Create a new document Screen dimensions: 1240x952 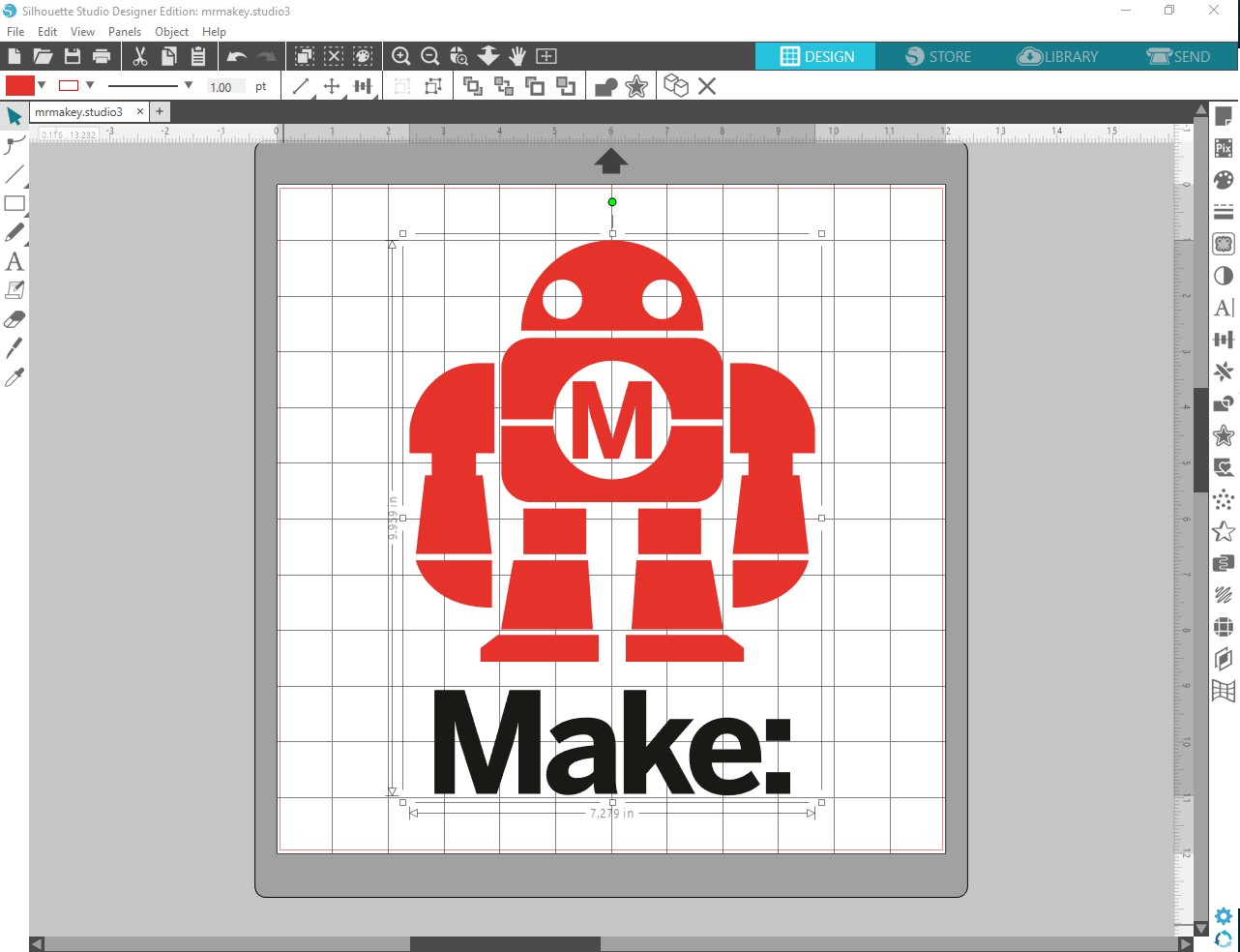pos(15,56)
